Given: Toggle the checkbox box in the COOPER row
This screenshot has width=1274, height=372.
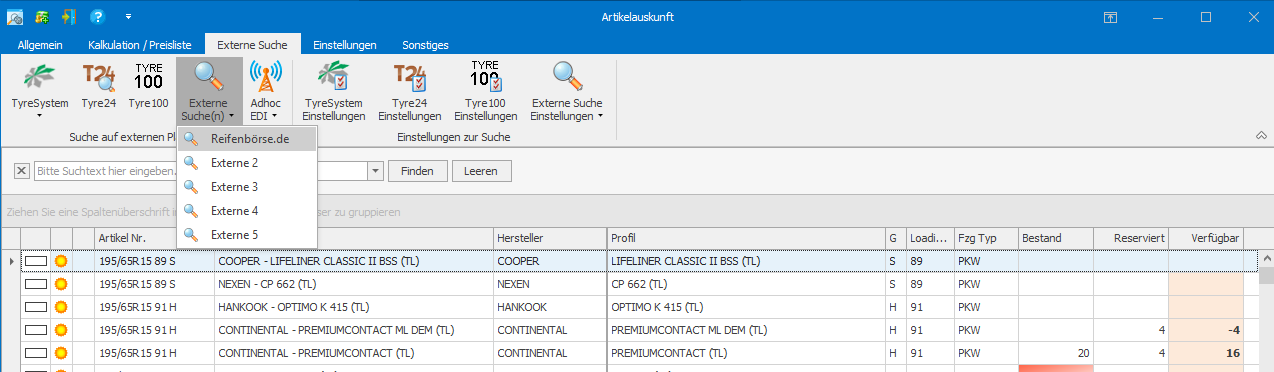Looking at the screenshot, I should click(x=36, y=261).
